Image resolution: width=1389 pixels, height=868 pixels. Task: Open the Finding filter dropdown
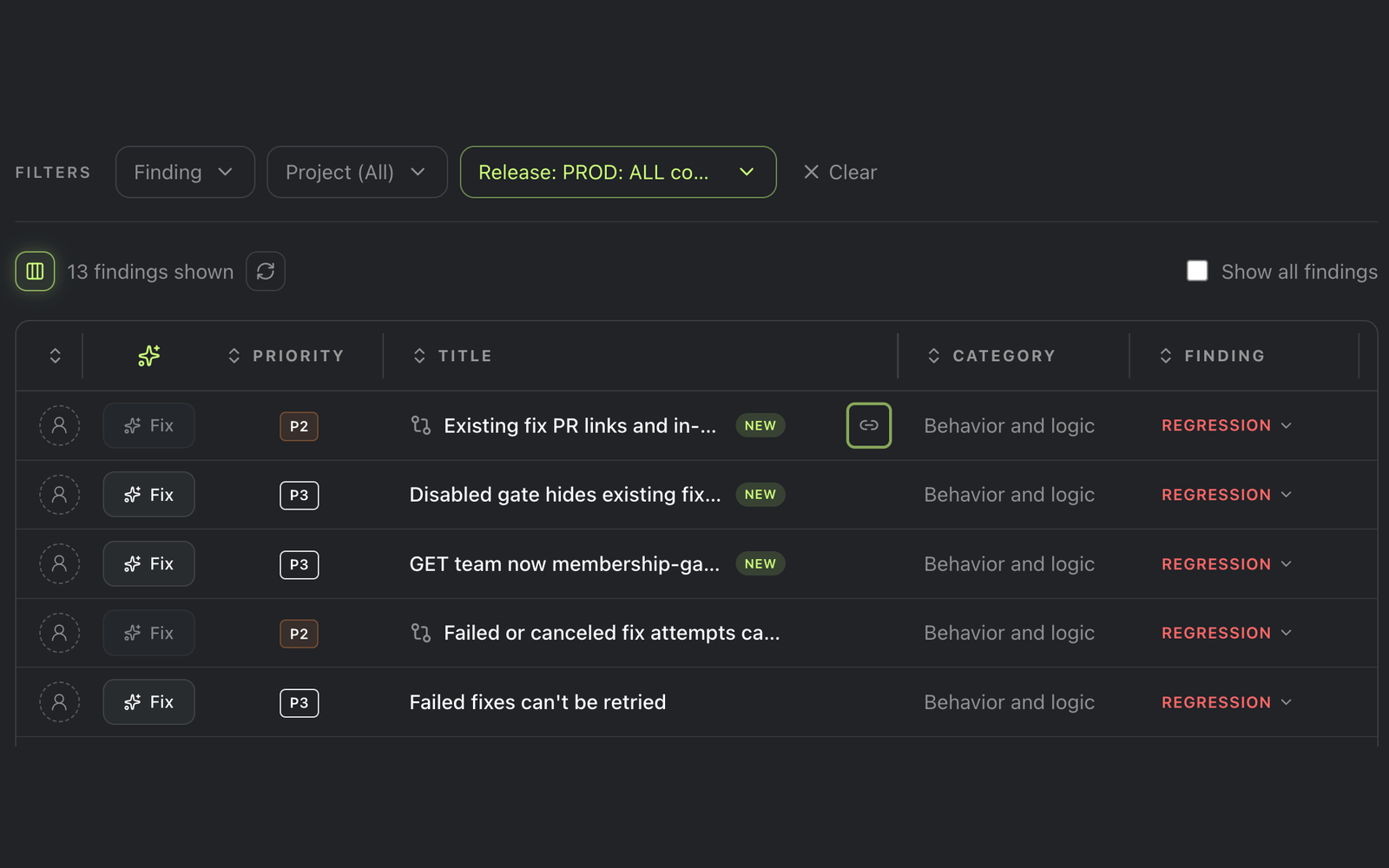tap(185, 172)
